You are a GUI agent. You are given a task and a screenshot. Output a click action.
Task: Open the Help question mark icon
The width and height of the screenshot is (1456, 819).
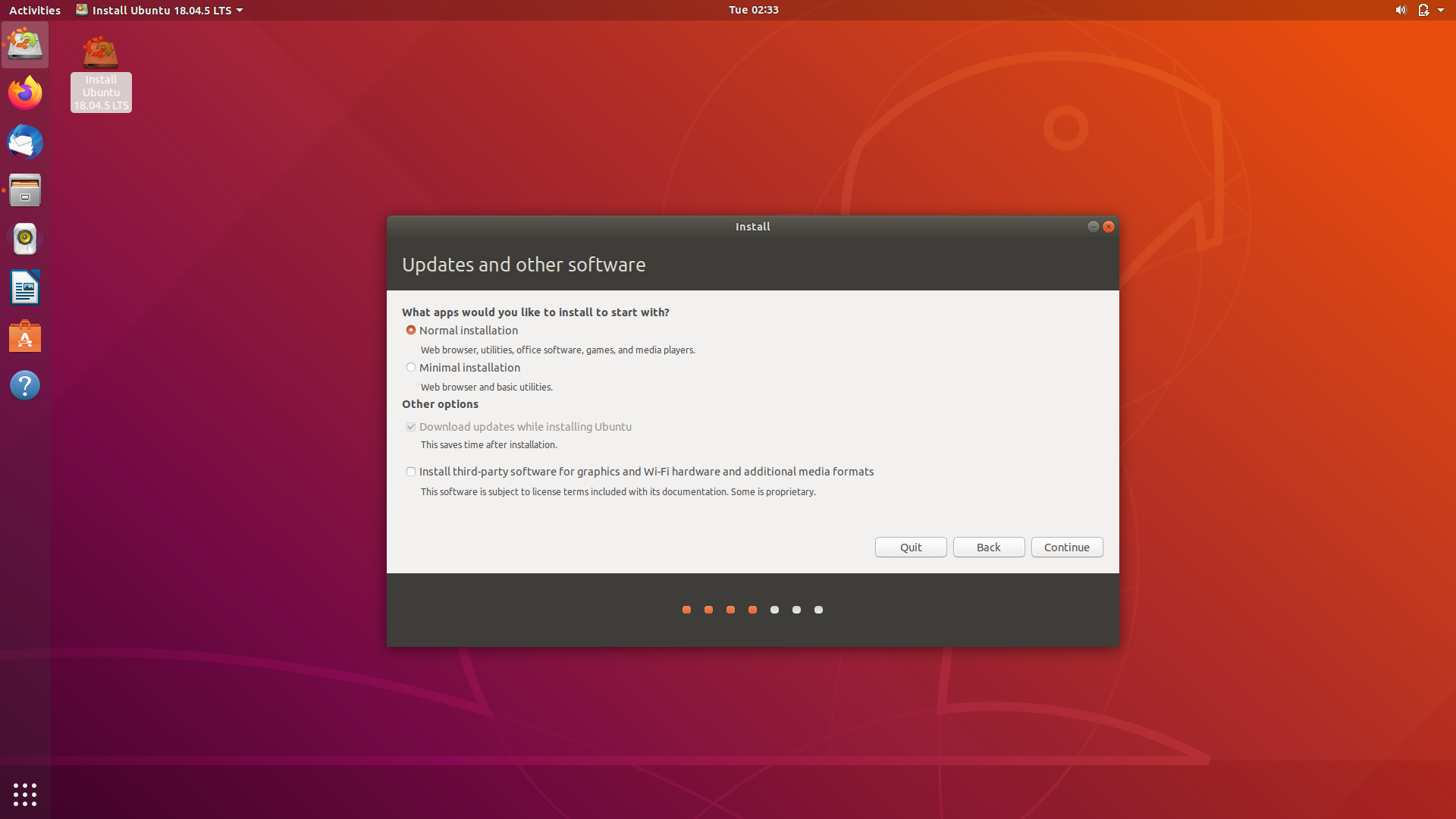pyautogui.click(x=25, y=385)
